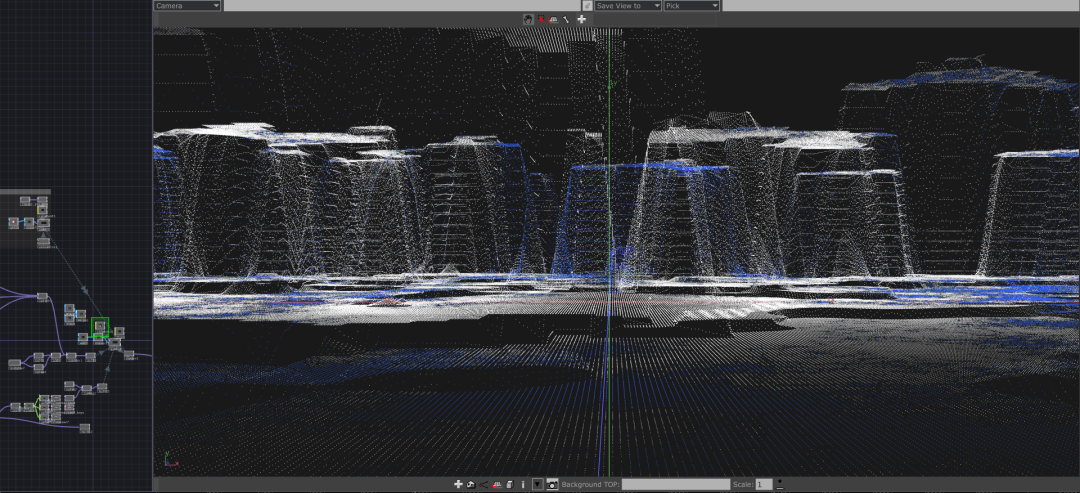Screen dimensions: 1080x493
Task: Select the green-highlighted node in network editor
Action: 100,327
